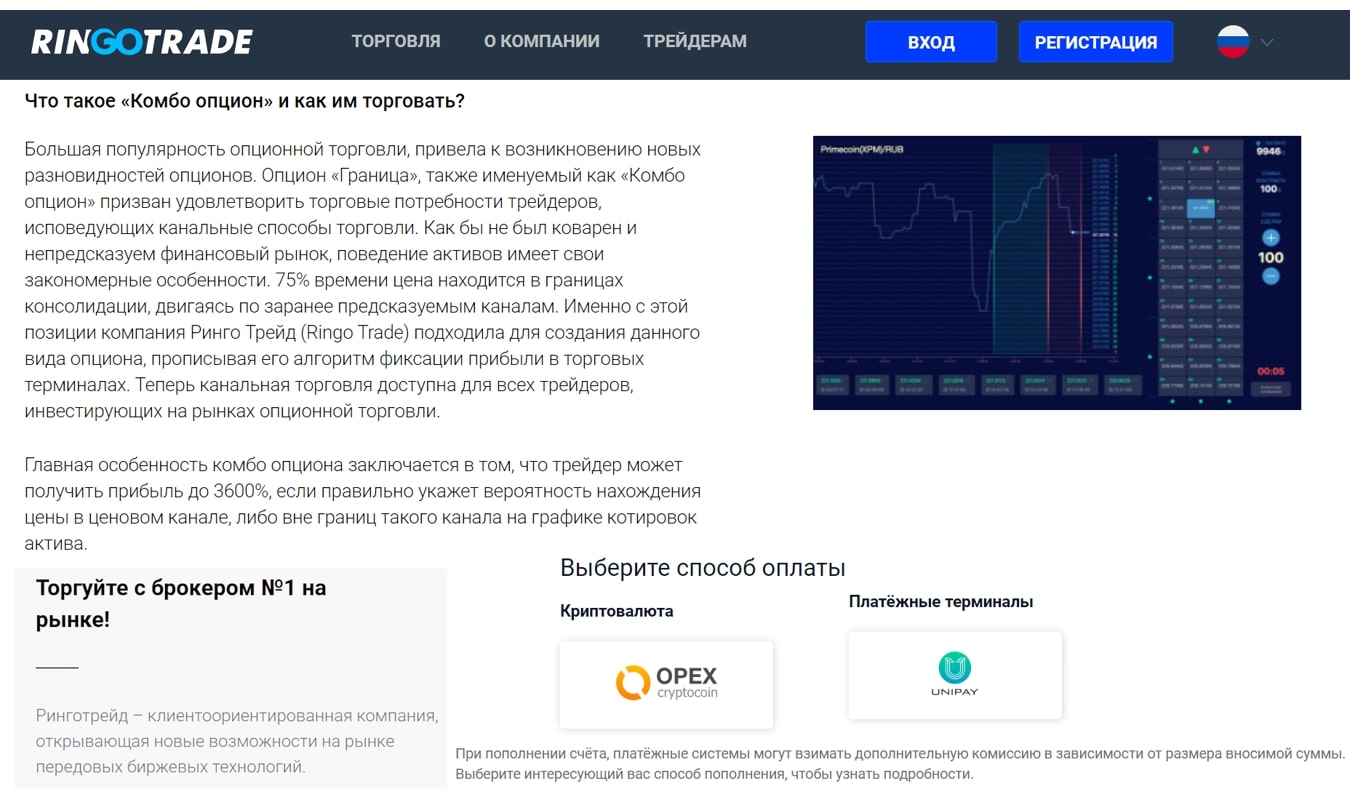Click 'Выберите способ оплаты' heading
1350x800 pixels.
703,568
